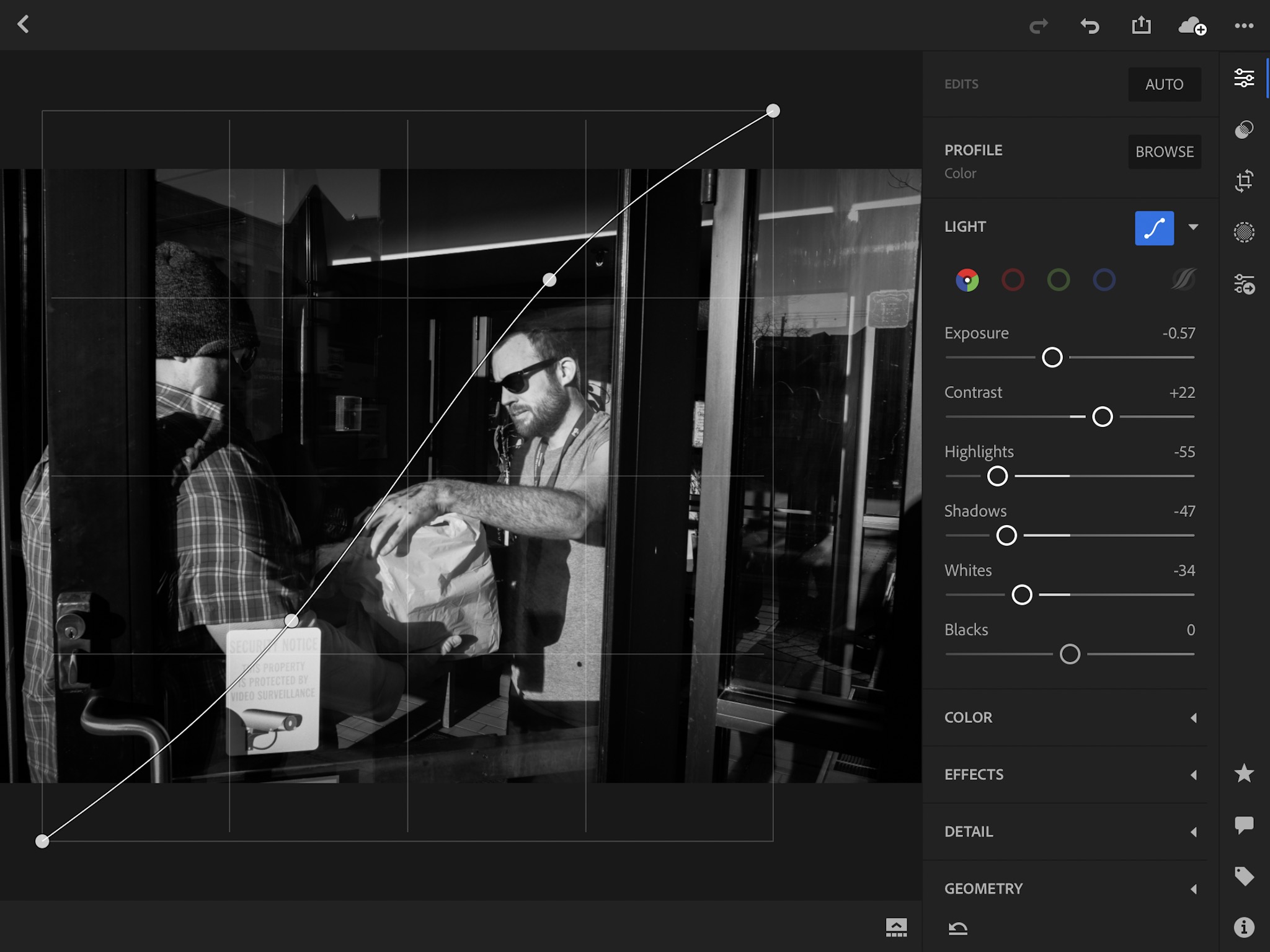Select the crop and rotate tool
Image resolution: width=1270 pixels, height=952 pixels.
point(1244,181)
